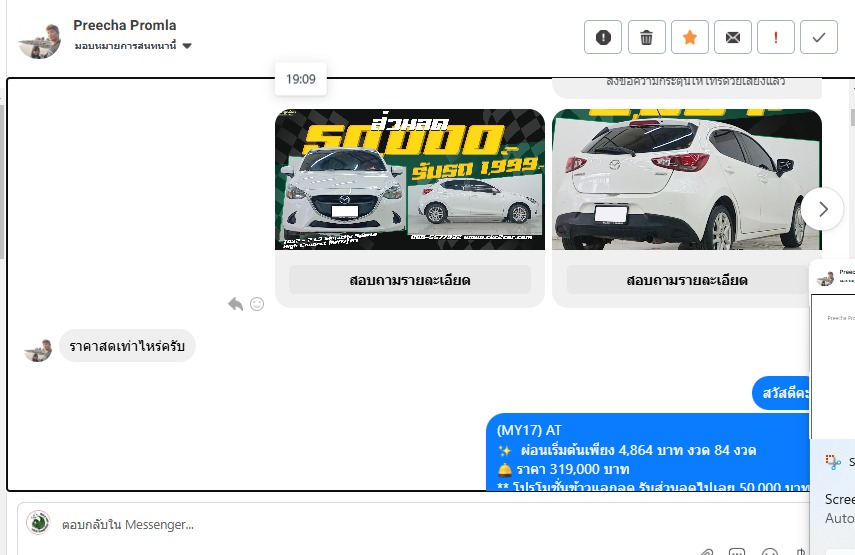The width and height of the screenshot is (855, 555).
Task: Open the 50,000 discount car promo image
Action: tap(410, 179)
